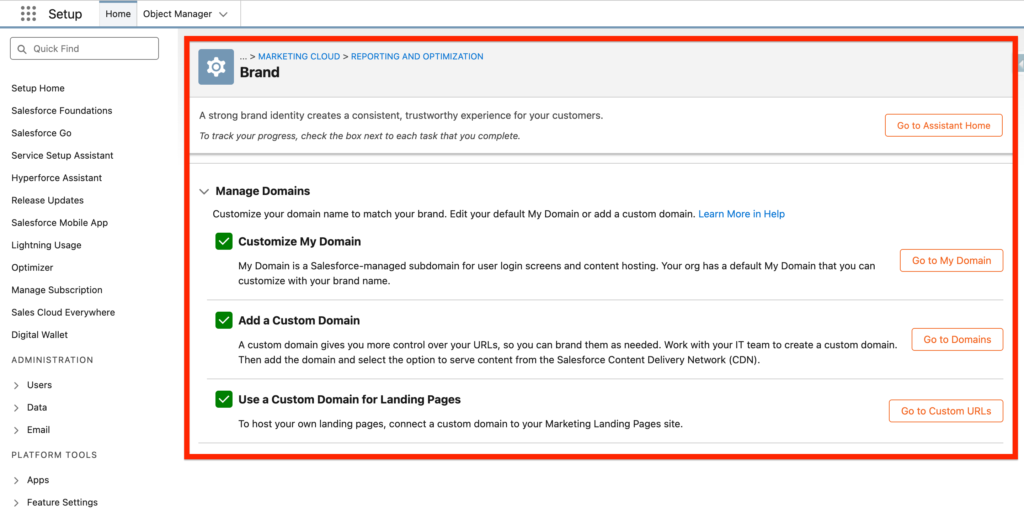Screen dimensions: 1024x518
Task: Expand the Email section in sidebar
Action: [17, 430]
